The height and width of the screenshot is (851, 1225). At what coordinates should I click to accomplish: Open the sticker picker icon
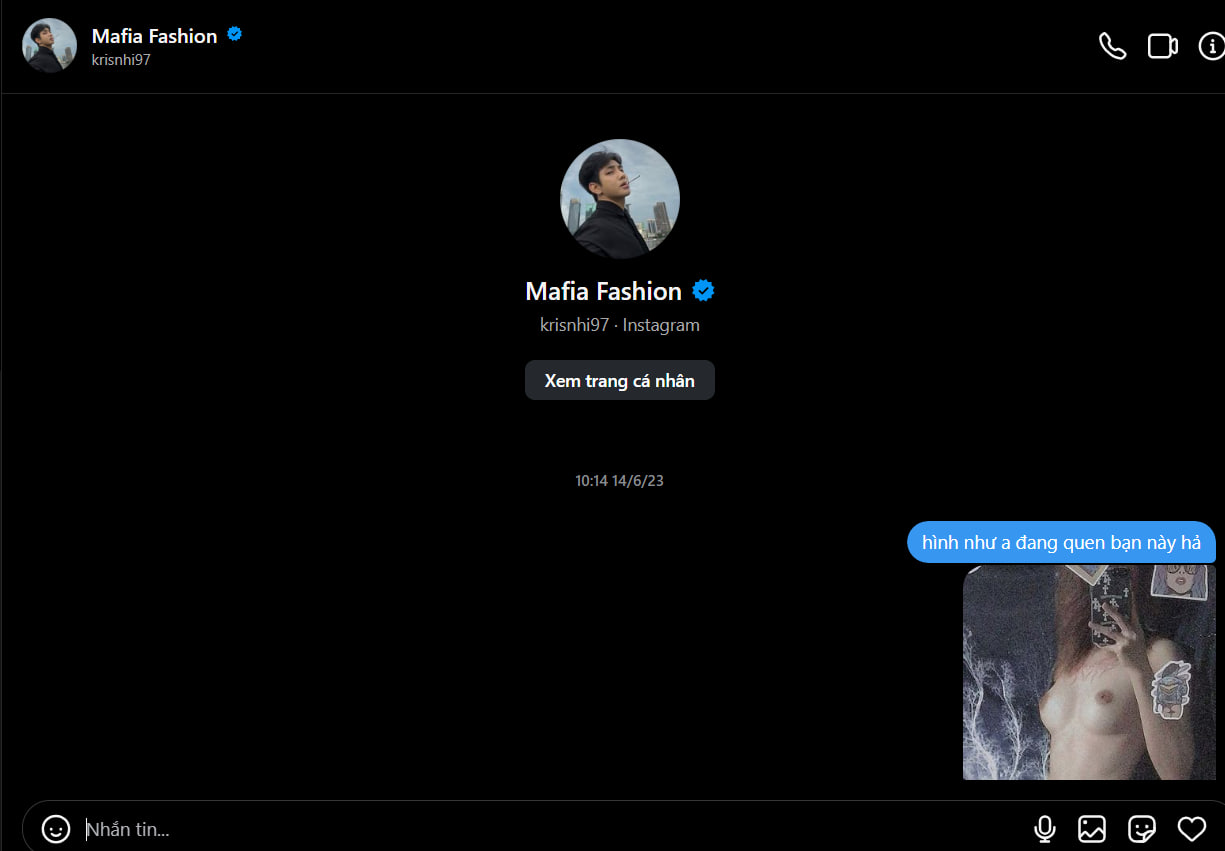(x=1141, y=828)
